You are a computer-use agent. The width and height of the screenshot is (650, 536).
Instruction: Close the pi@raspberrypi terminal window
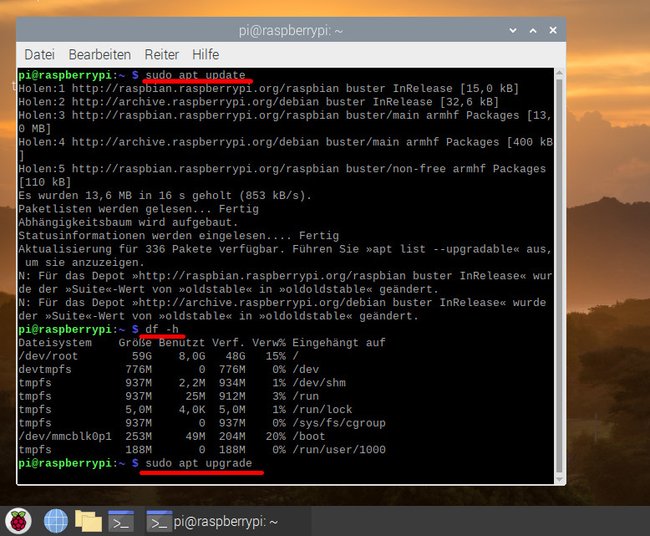click(x=553, y=30)
